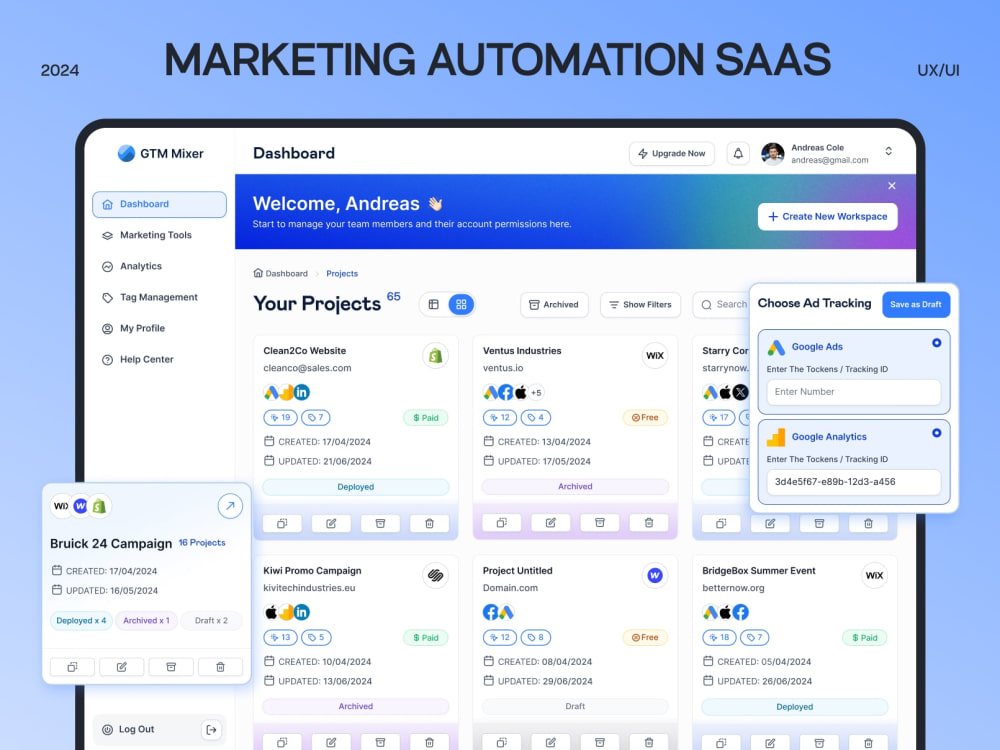Switch projects to list view layout

(434, 304)
